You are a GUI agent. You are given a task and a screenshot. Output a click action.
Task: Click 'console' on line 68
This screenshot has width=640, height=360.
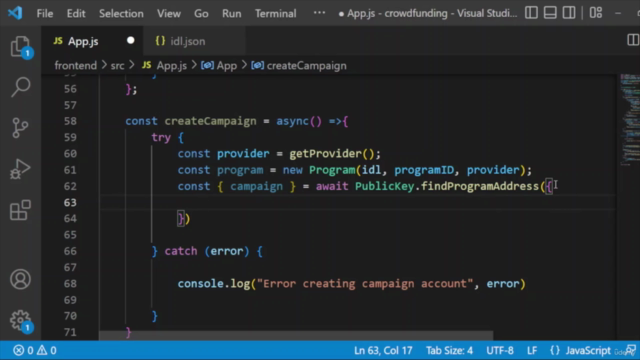[x=200, y=284]
